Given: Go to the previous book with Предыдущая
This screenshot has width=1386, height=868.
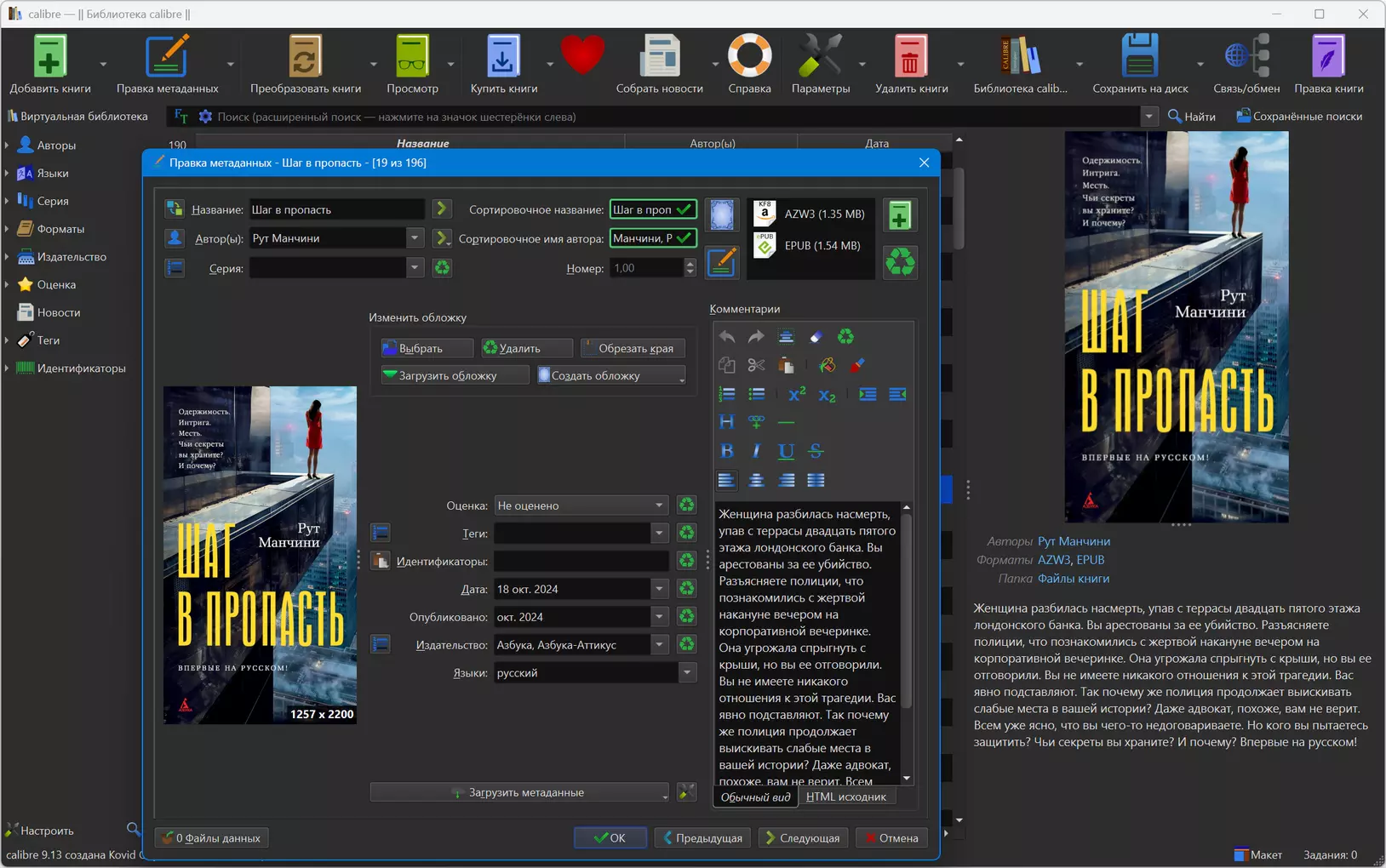Looking at the screenshot, I should 703,838.
